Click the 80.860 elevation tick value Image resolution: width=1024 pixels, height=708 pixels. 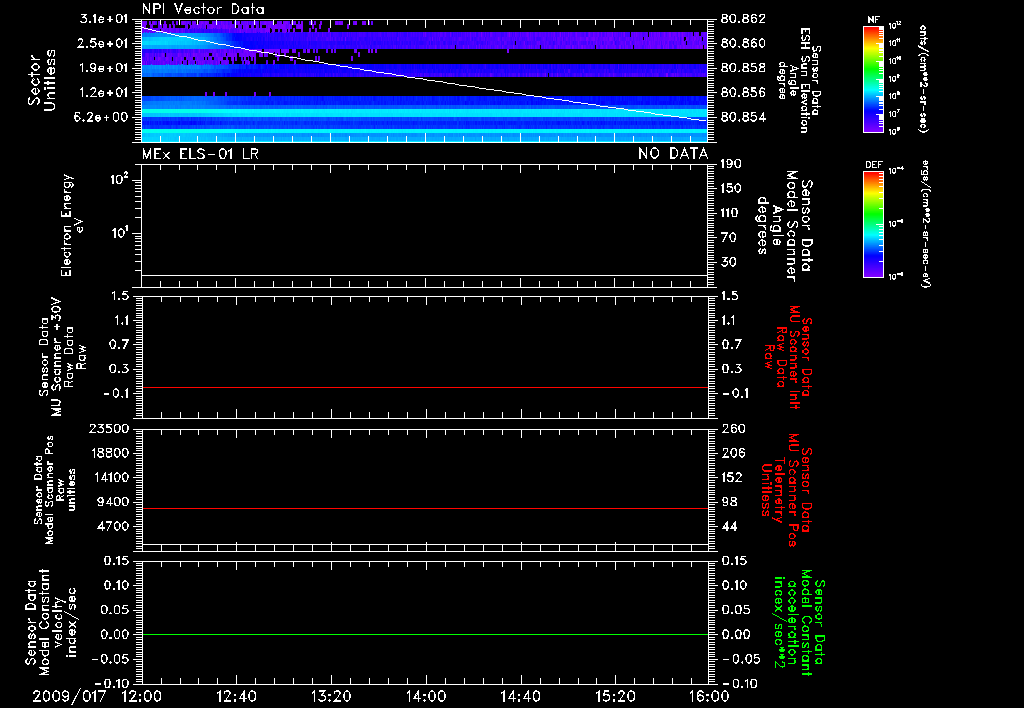tap(743, 43)
